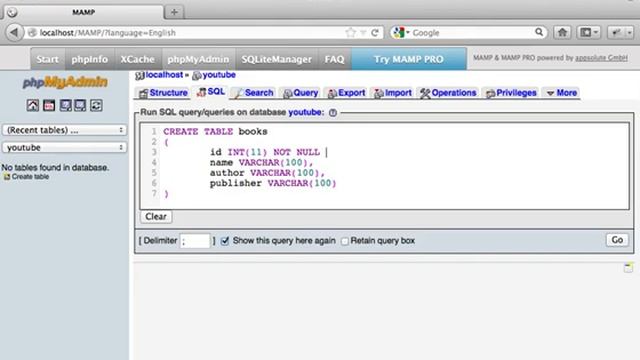The height and width of the screenshot is (360, 640).
Task: Expand the More tab menu
Action: (x=562, y=93)
